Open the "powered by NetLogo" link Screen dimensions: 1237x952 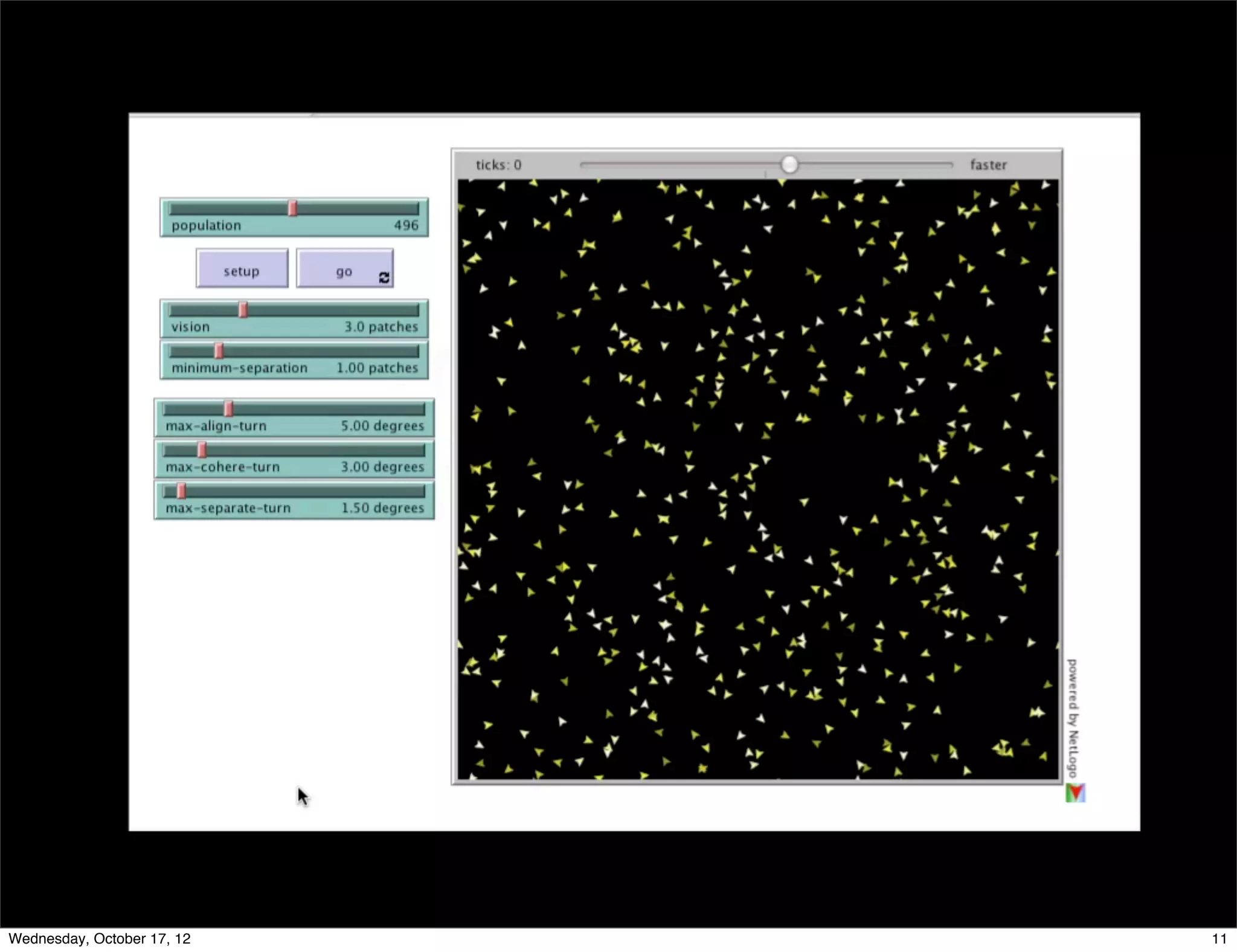click(1072, 718)
